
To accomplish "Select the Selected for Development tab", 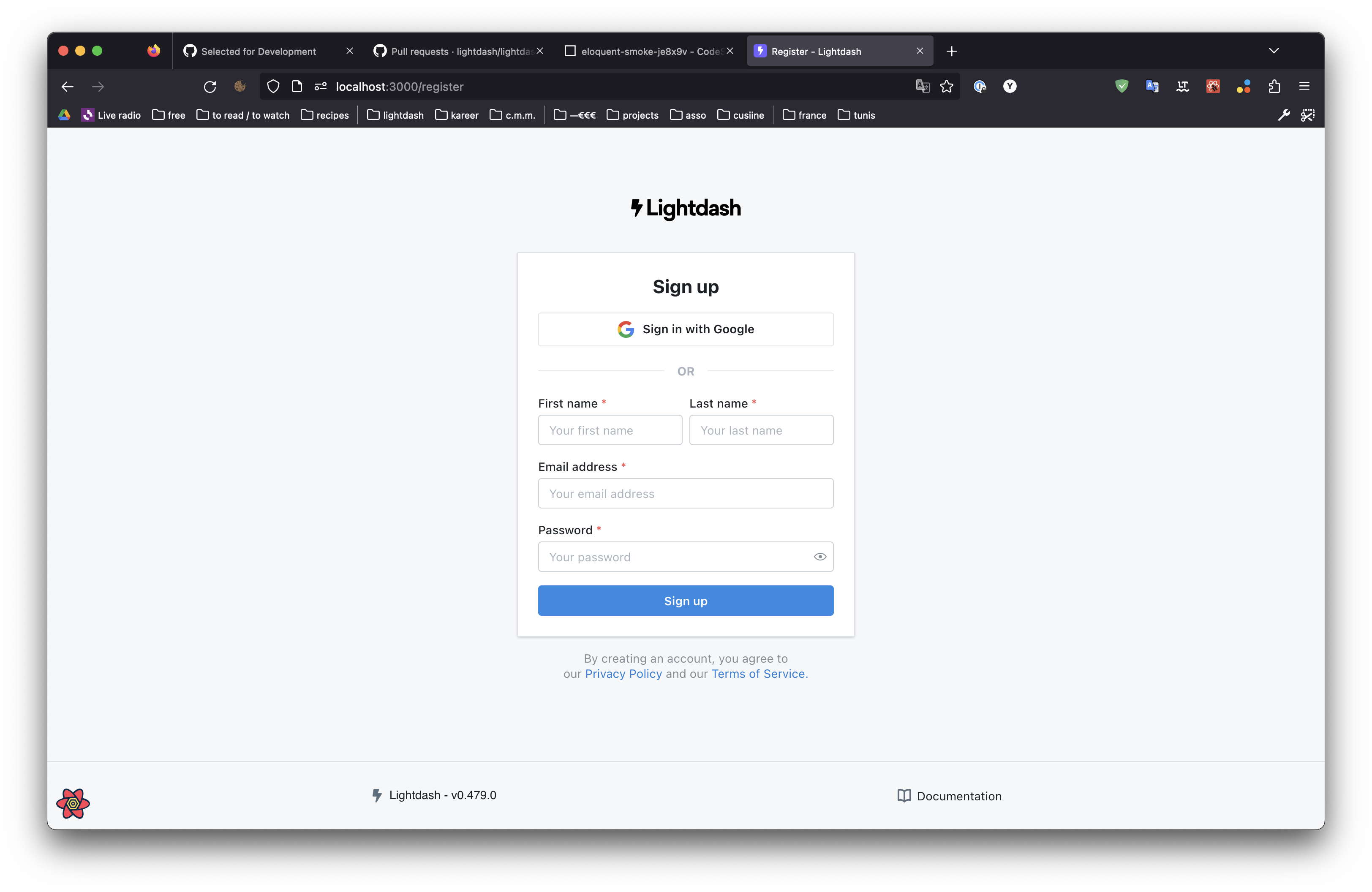I will (259, 51).
